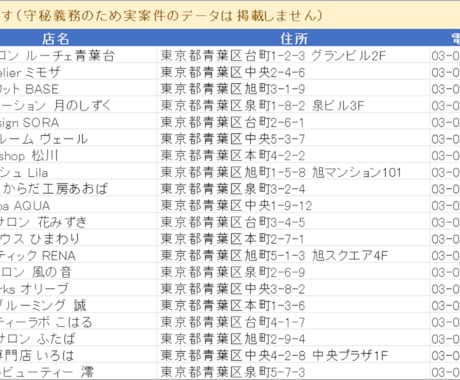Select the shop name cell Lila

click(78, 172)
